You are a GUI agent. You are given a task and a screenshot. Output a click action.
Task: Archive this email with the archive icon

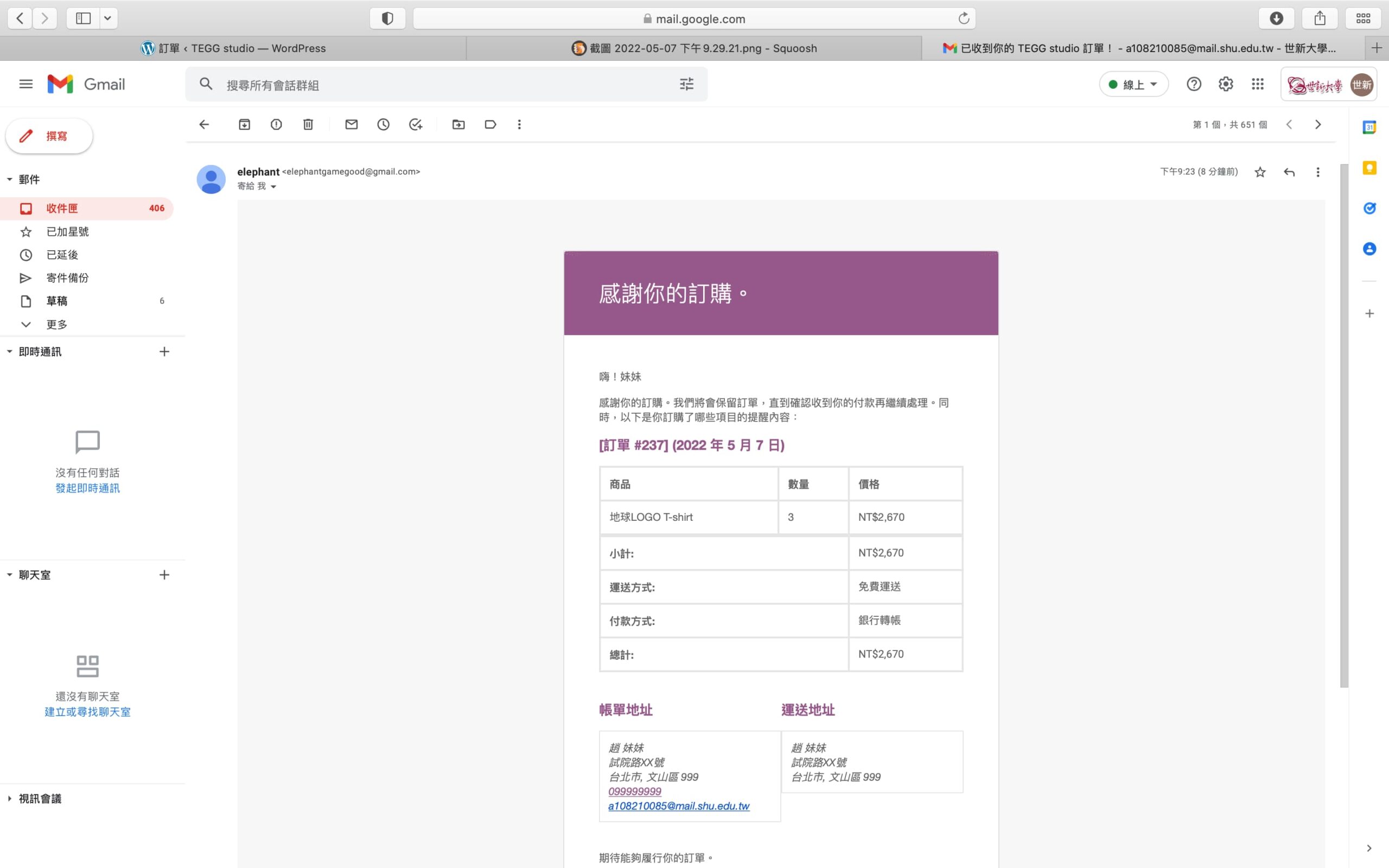(245, 125)
